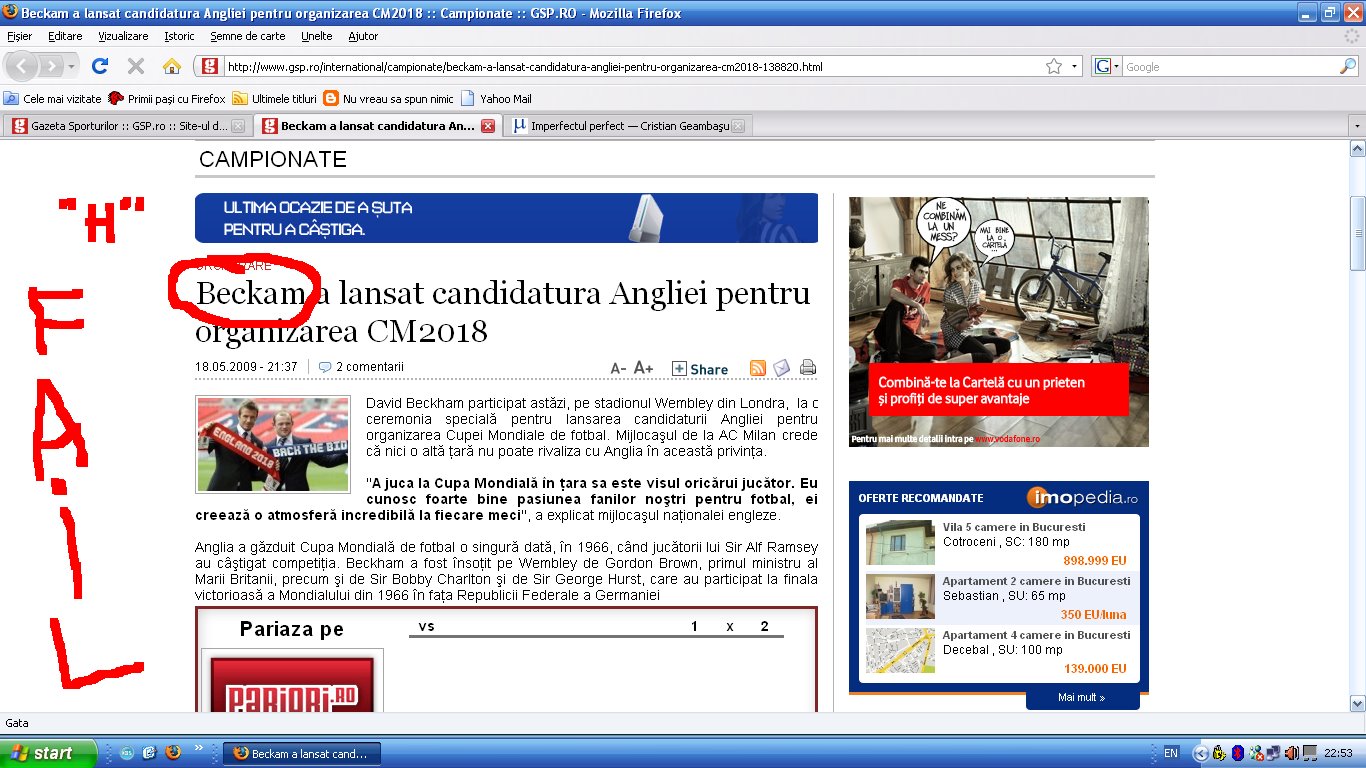Click Mai mult » in imopedia box
Screen dimensions: 1366x768
[1082, 698]
